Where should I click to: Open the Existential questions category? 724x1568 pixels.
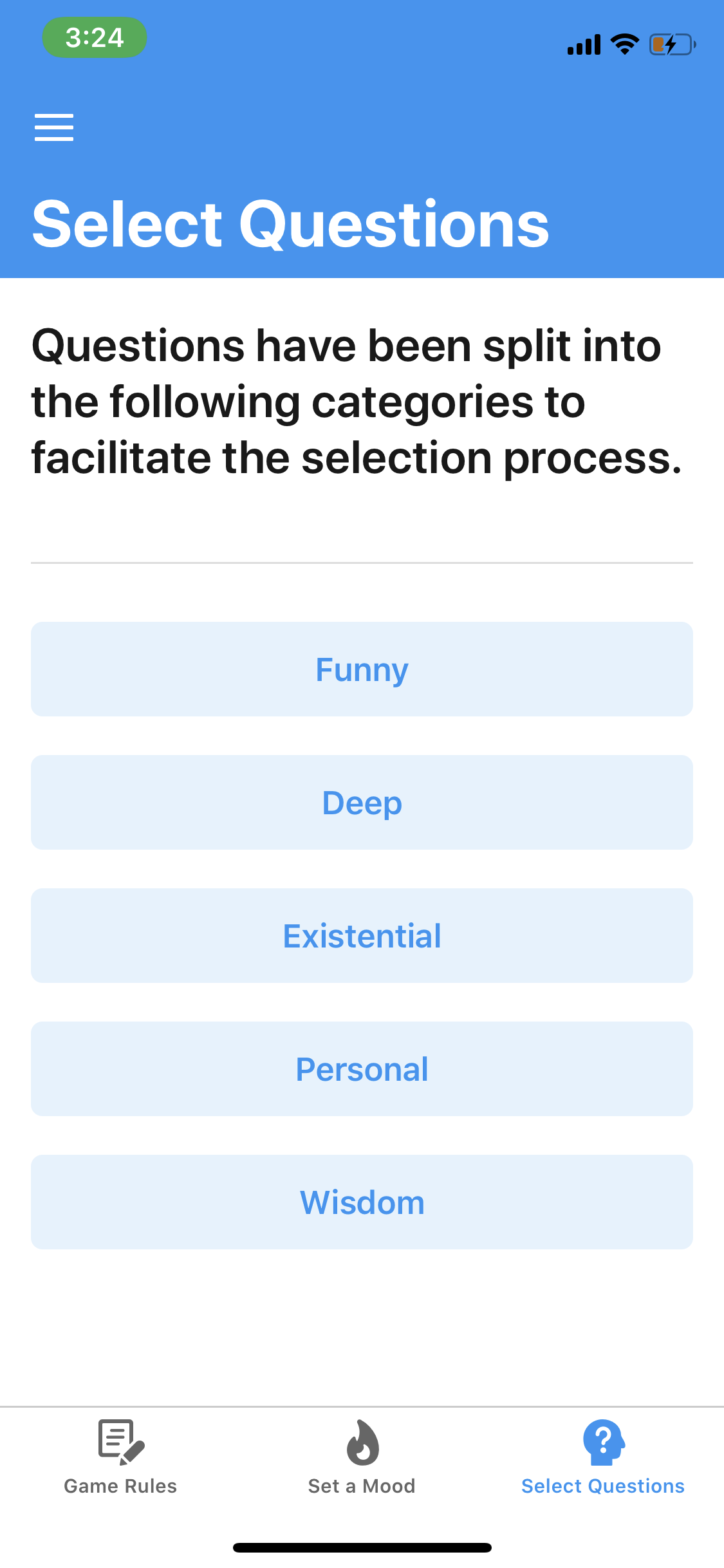click(x=362, y=936)
